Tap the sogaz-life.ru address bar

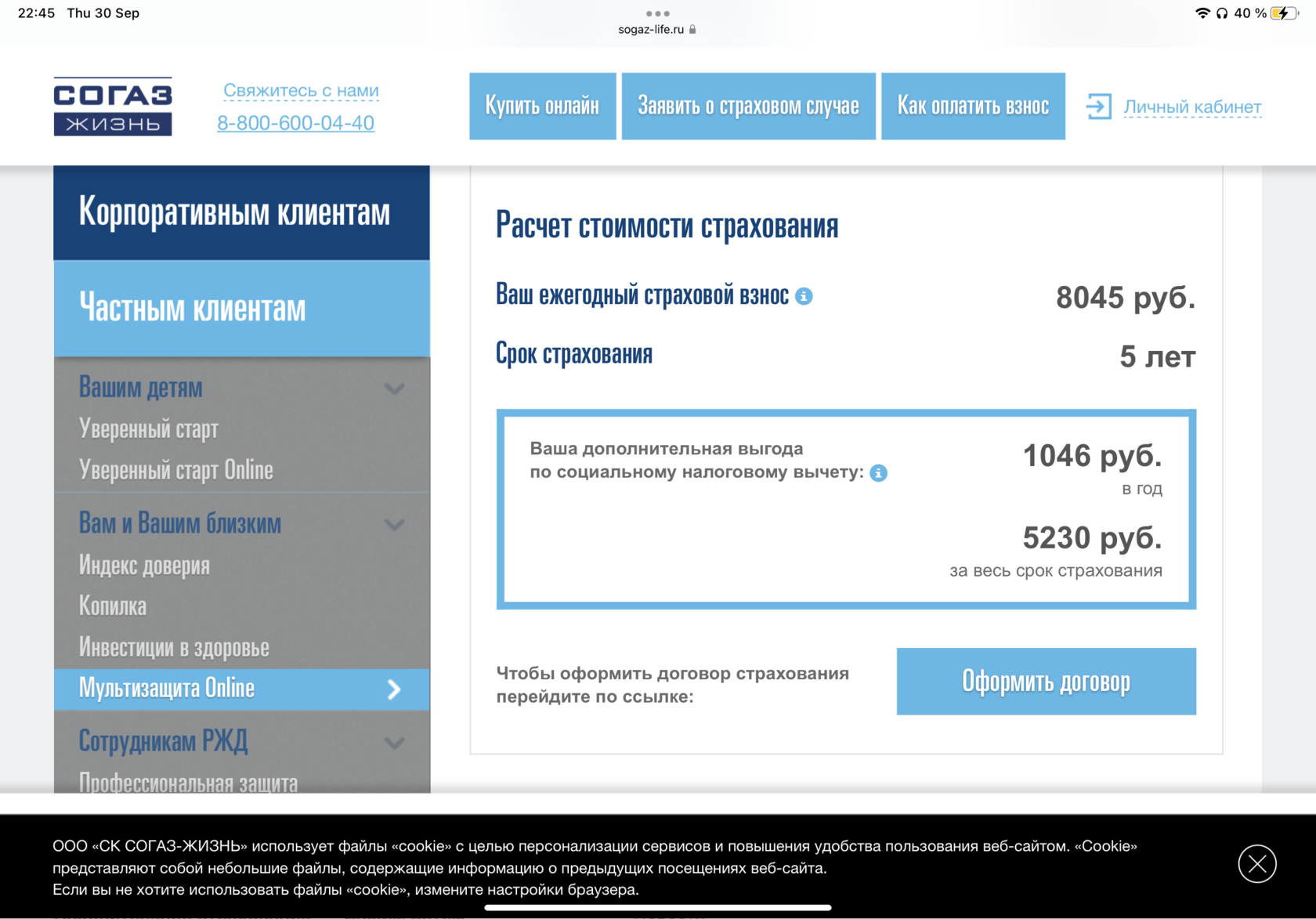click(x=656, y=29)
